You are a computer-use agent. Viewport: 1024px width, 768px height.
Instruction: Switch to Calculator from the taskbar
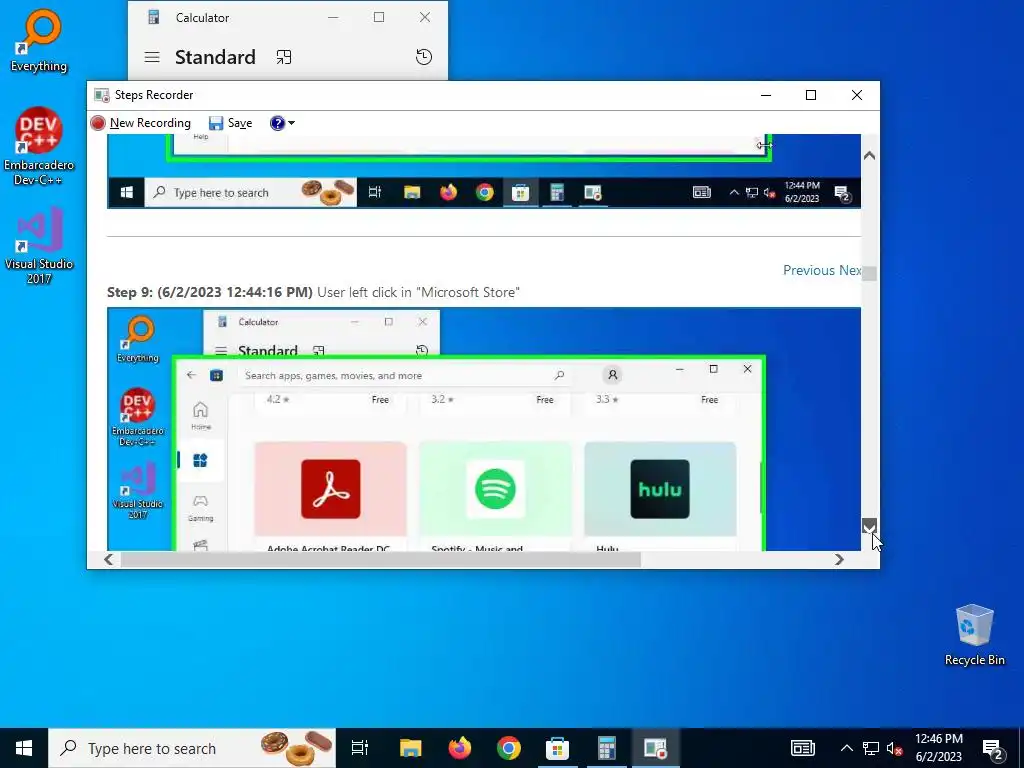607,748
